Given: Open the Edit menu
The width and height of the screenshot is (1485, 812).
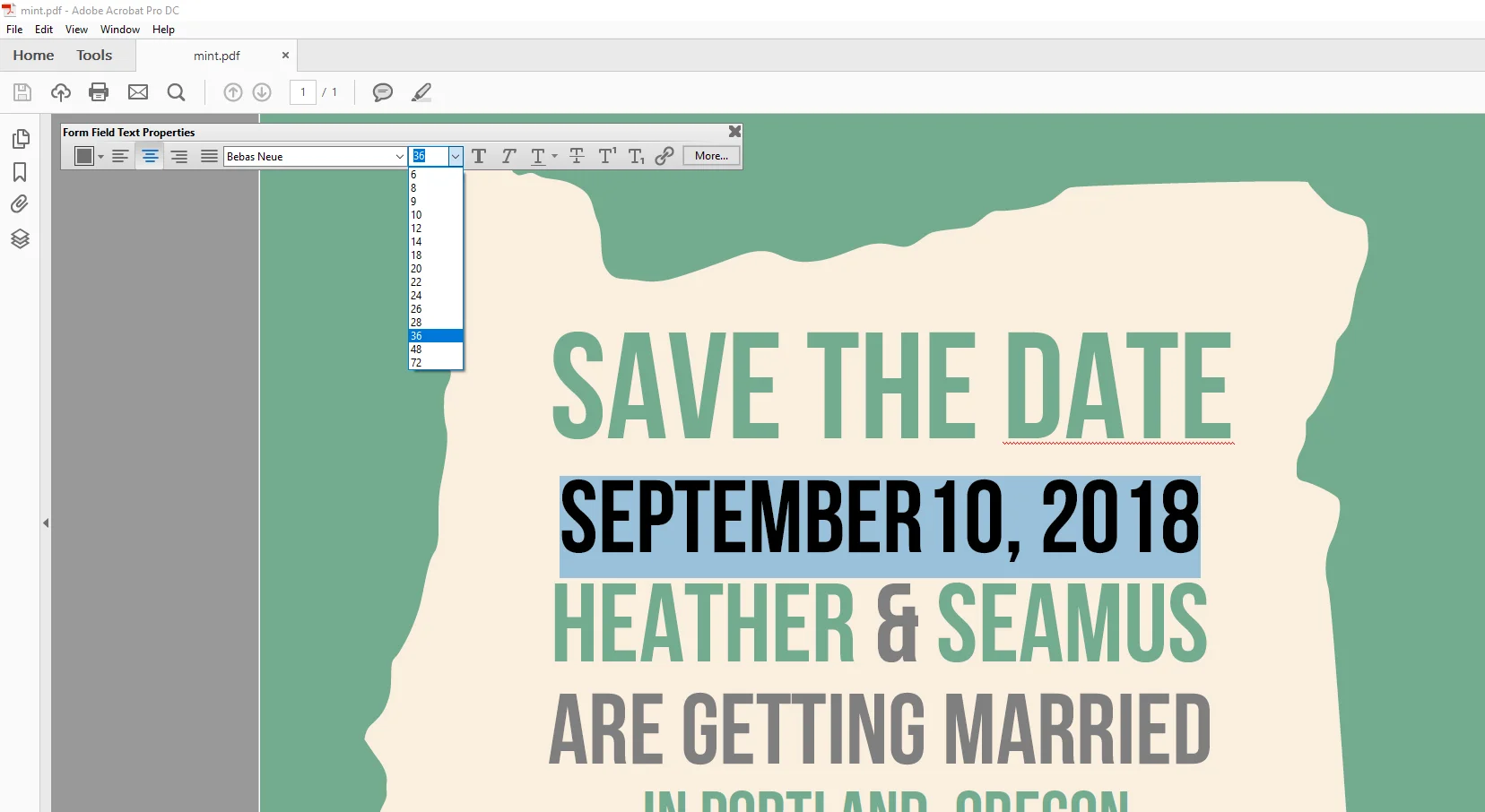Looking at the screenshot, I should [44, 30].
